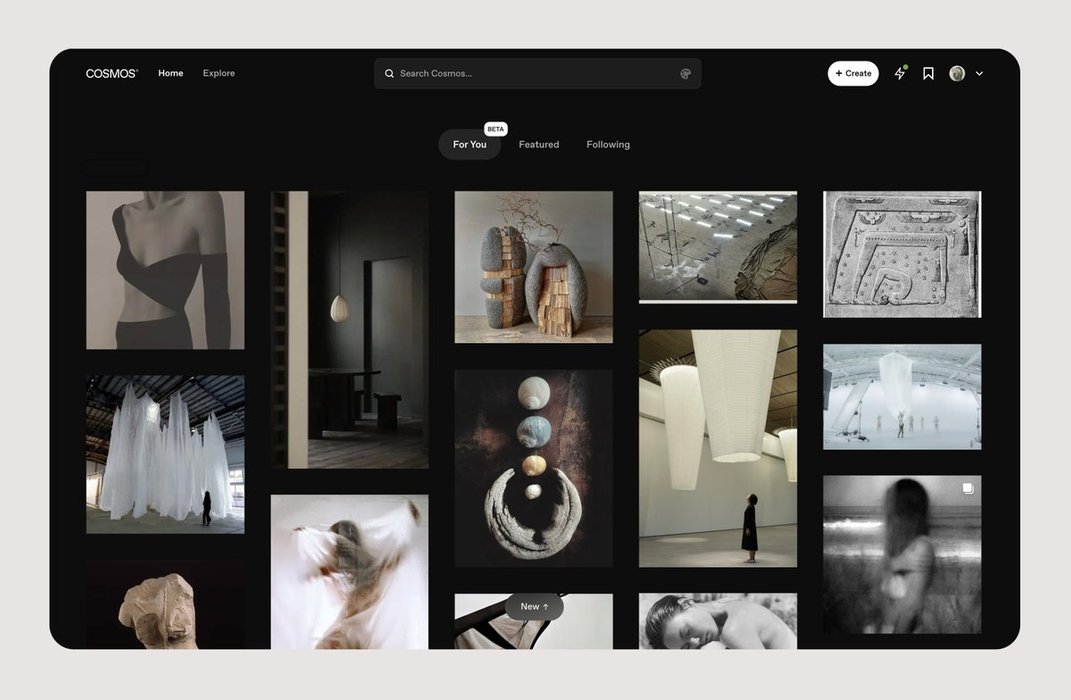This screenshot has width=1071, height=700.
Task: Click multi-image stack icon on blurred figure
Action: 967,489
